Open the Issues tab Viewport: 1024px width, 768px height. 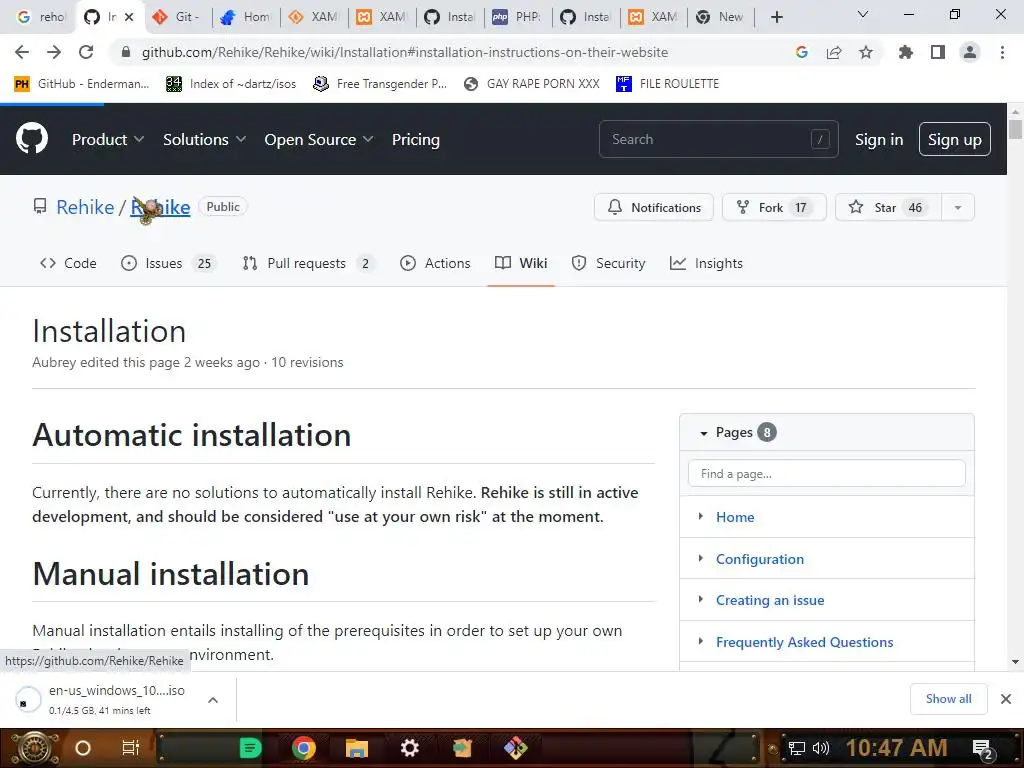coord(168,263)
